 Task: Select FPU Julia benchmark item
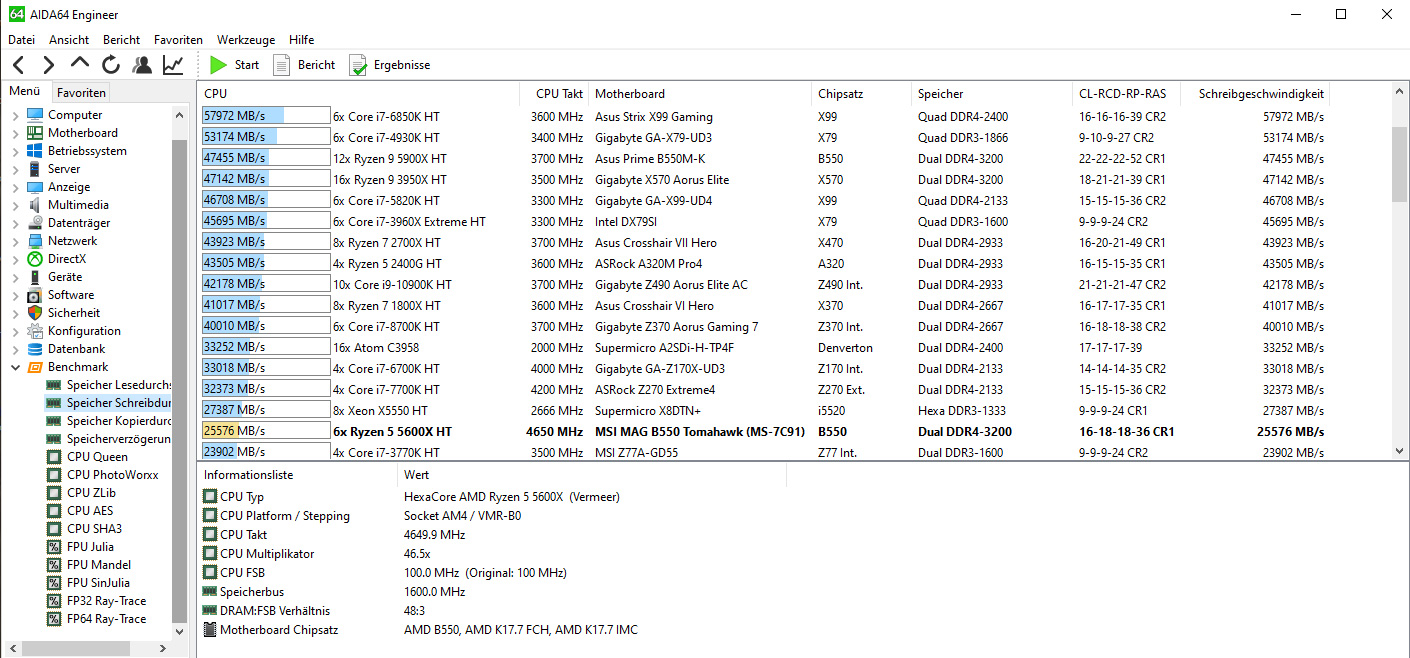click(x=90, y=547)
